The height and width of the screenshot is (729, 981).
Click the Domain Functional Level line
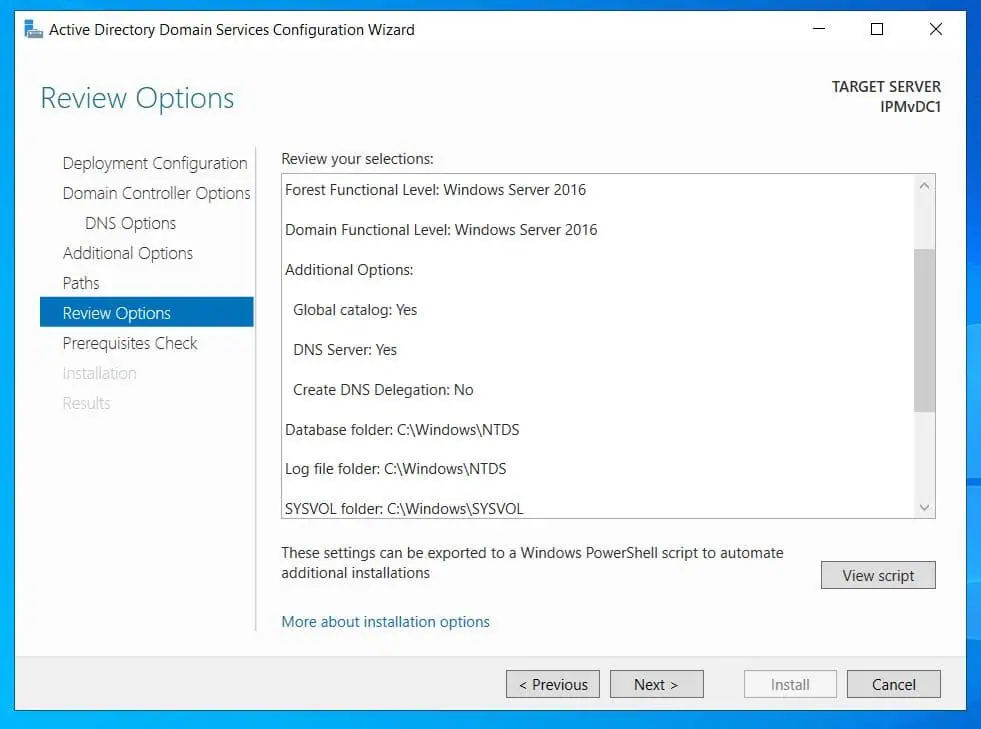coord(441,230)
